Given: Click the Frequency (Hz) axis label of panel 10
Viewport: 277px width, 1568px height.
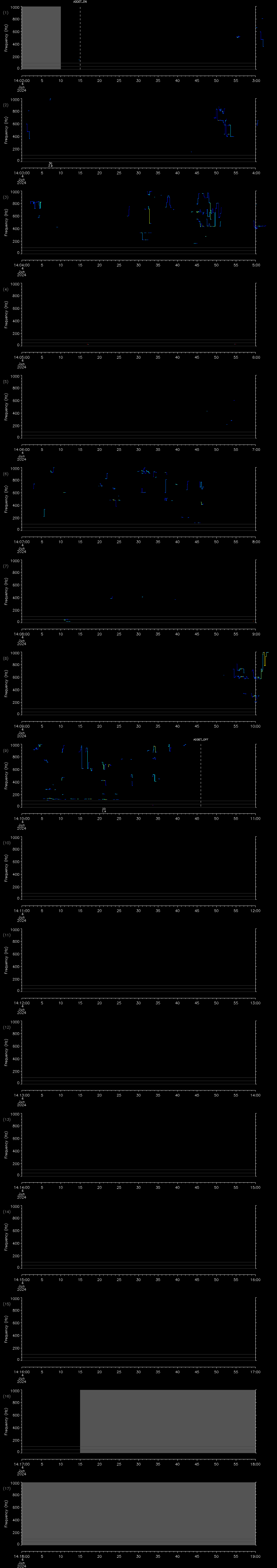Looking at the screenshot, I should pyautogui.click(x=6, y=868).
